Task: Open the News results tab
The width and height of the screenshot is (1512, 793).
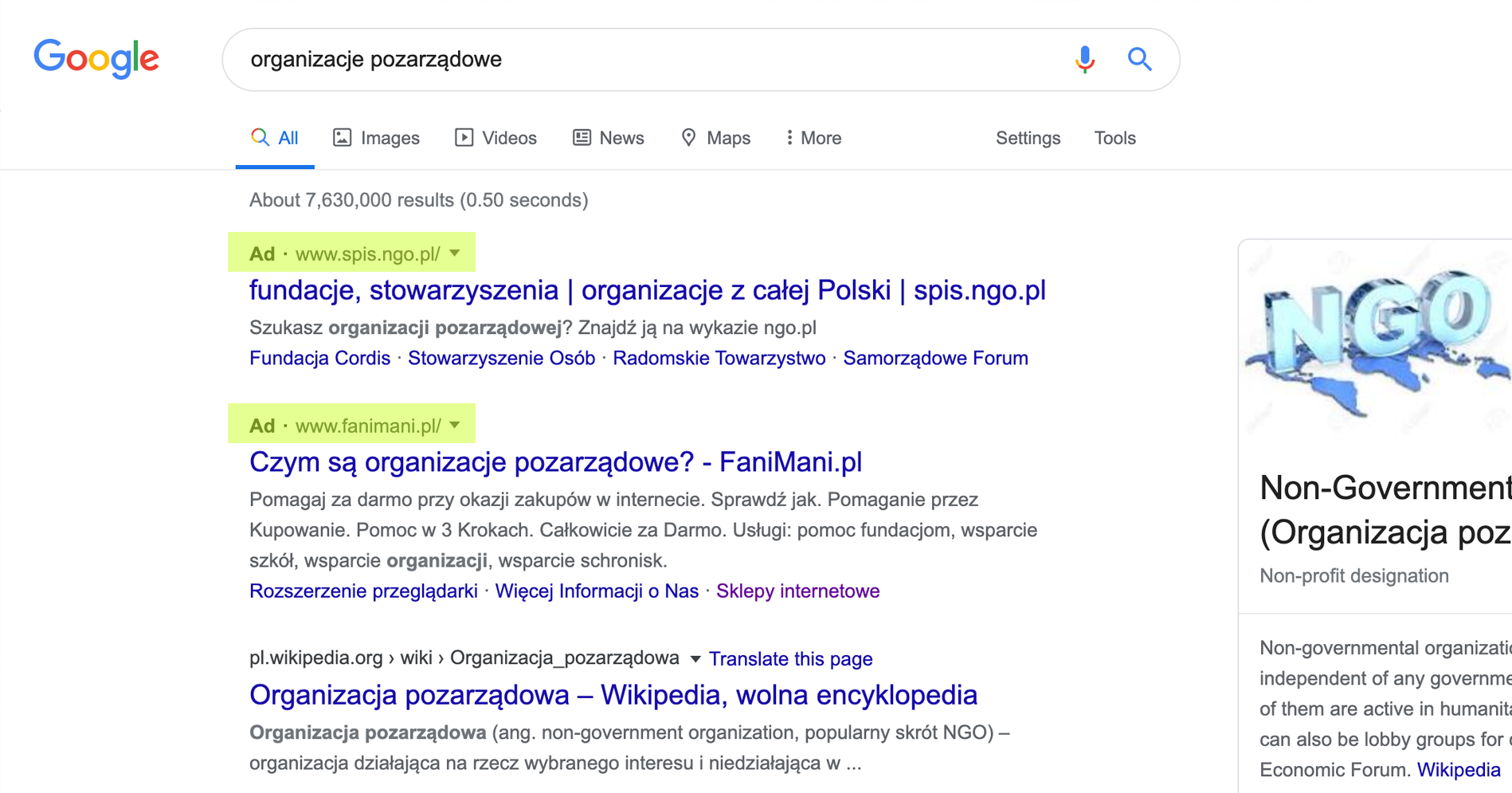Action: [x=609, y=138]
